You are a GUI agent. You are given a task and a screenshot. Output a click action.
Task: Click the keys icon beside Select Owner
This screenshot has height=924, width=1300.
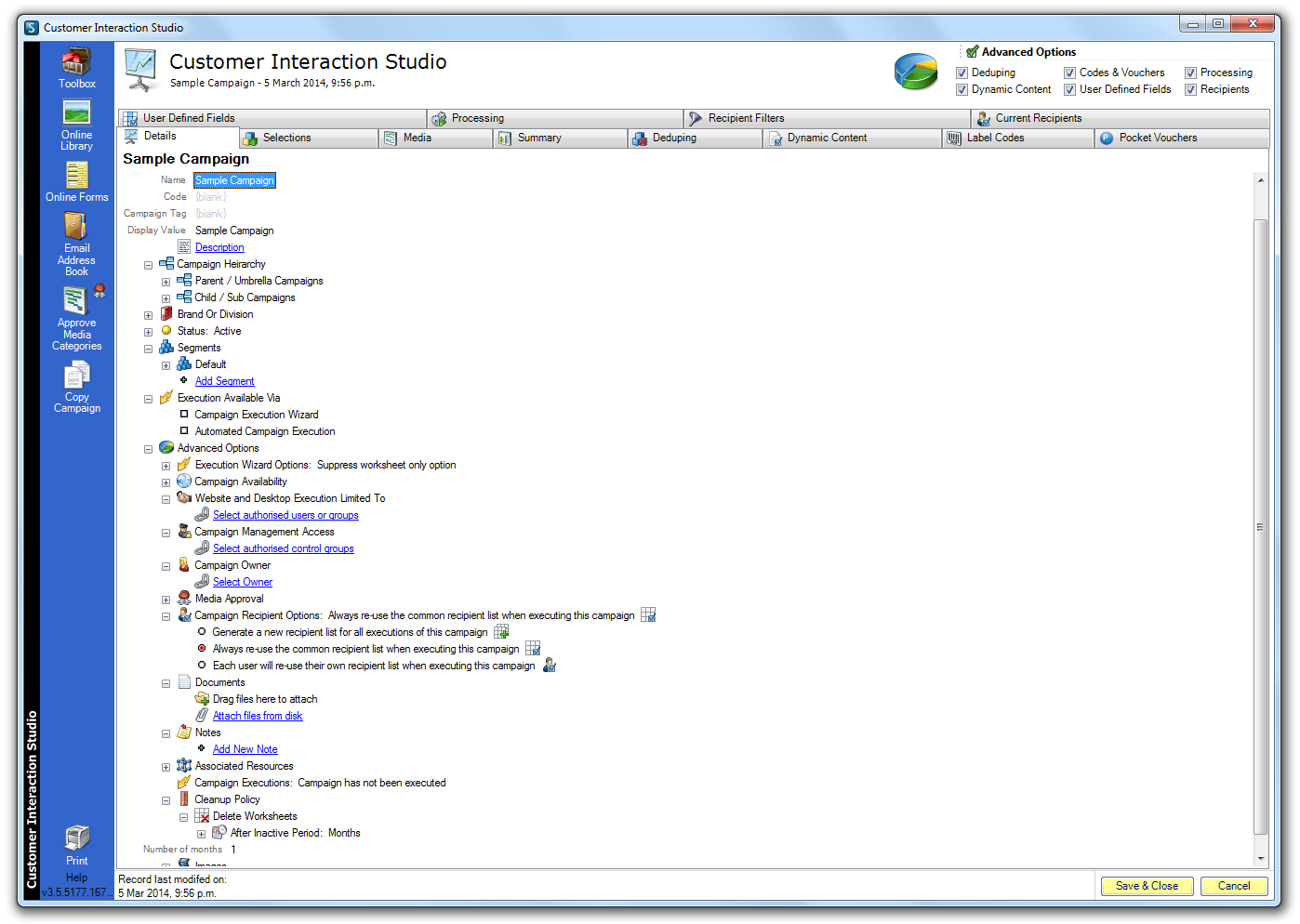click(202, 582)
